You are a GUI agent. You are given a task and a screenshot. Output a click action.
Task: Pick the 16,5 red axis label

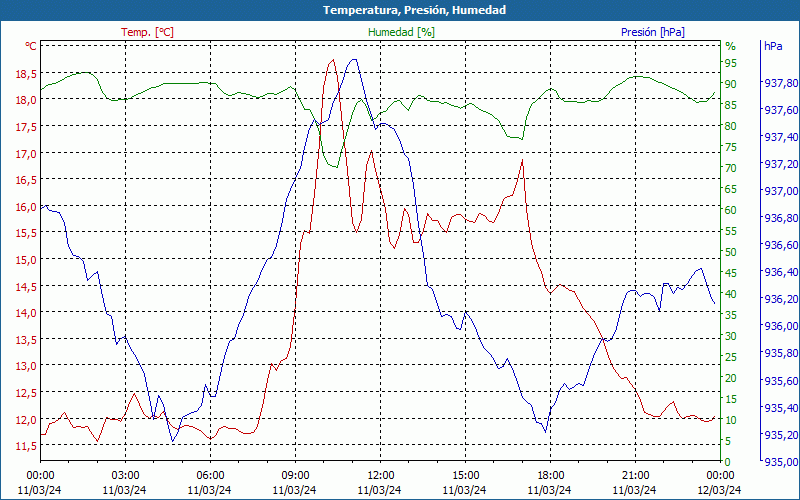26,180
